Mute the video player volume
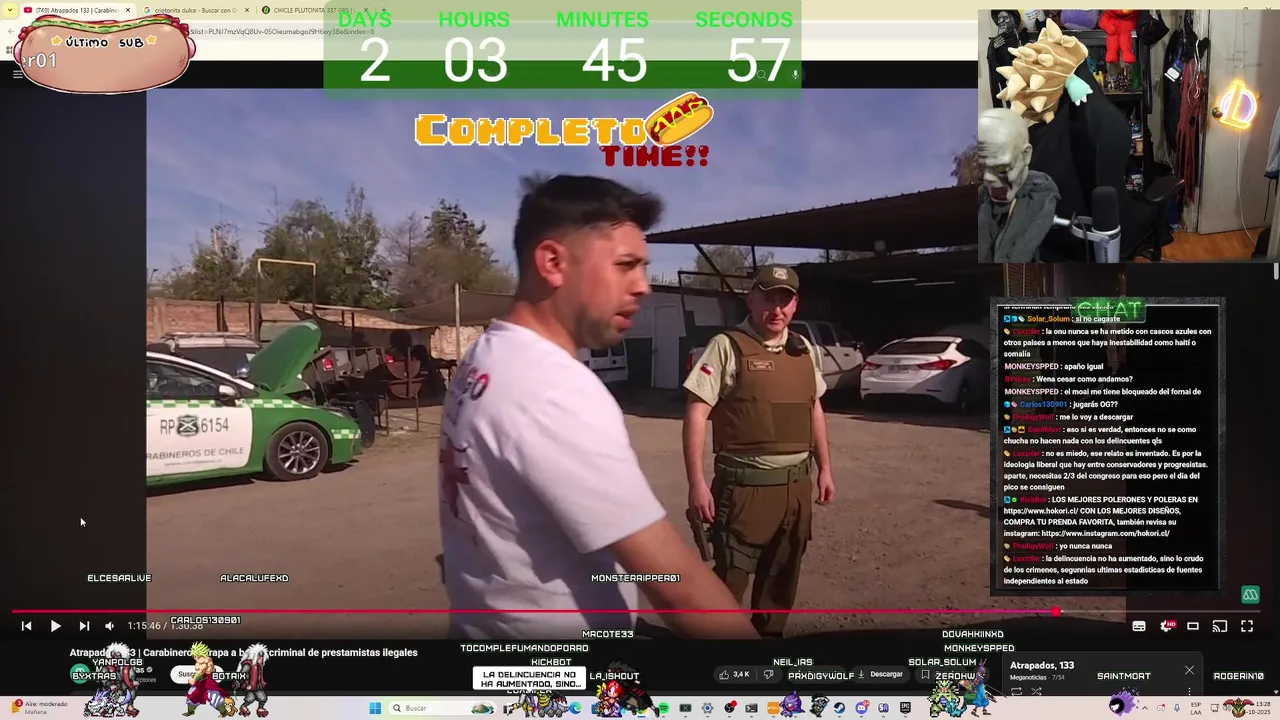 110,626
